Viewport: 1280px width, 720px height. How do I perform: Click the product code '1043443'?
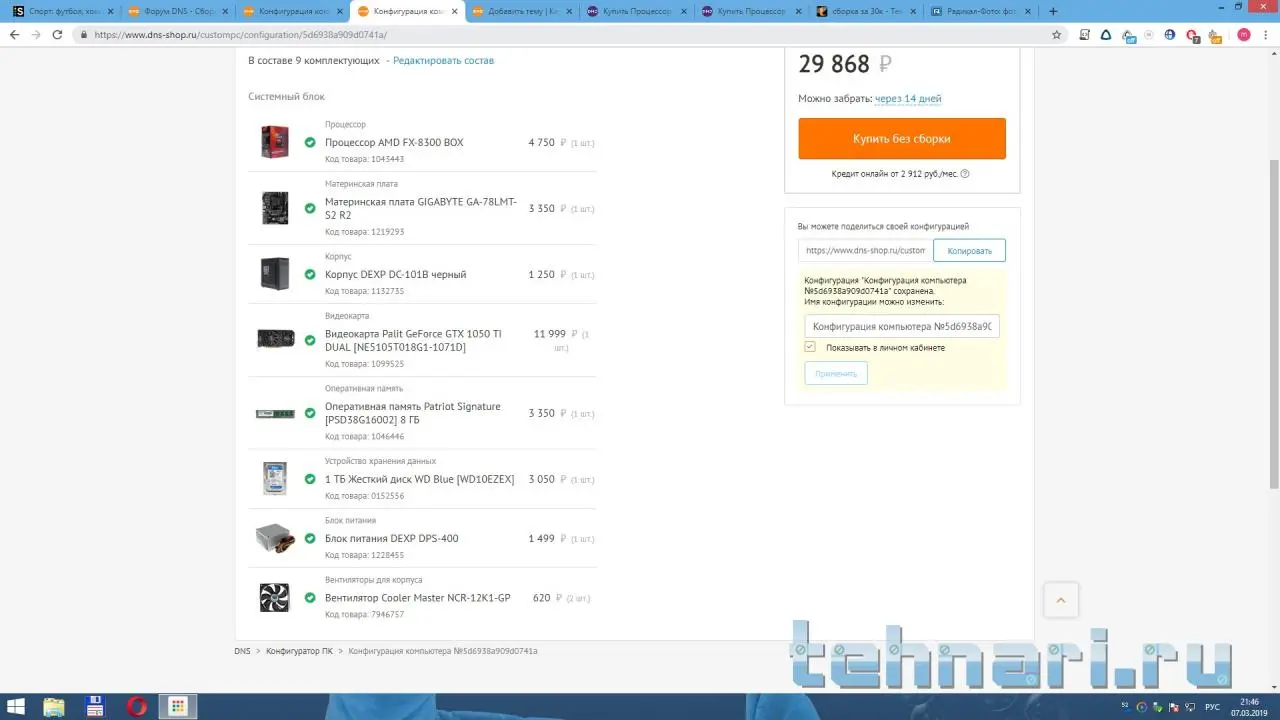pos(387,159)
